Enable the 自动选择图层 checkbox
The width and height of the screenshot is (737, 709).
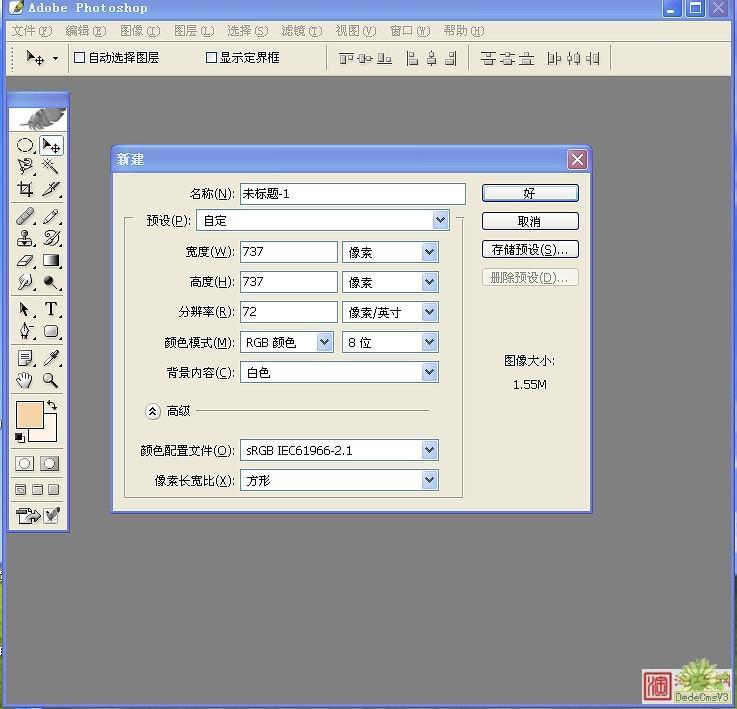79,58
